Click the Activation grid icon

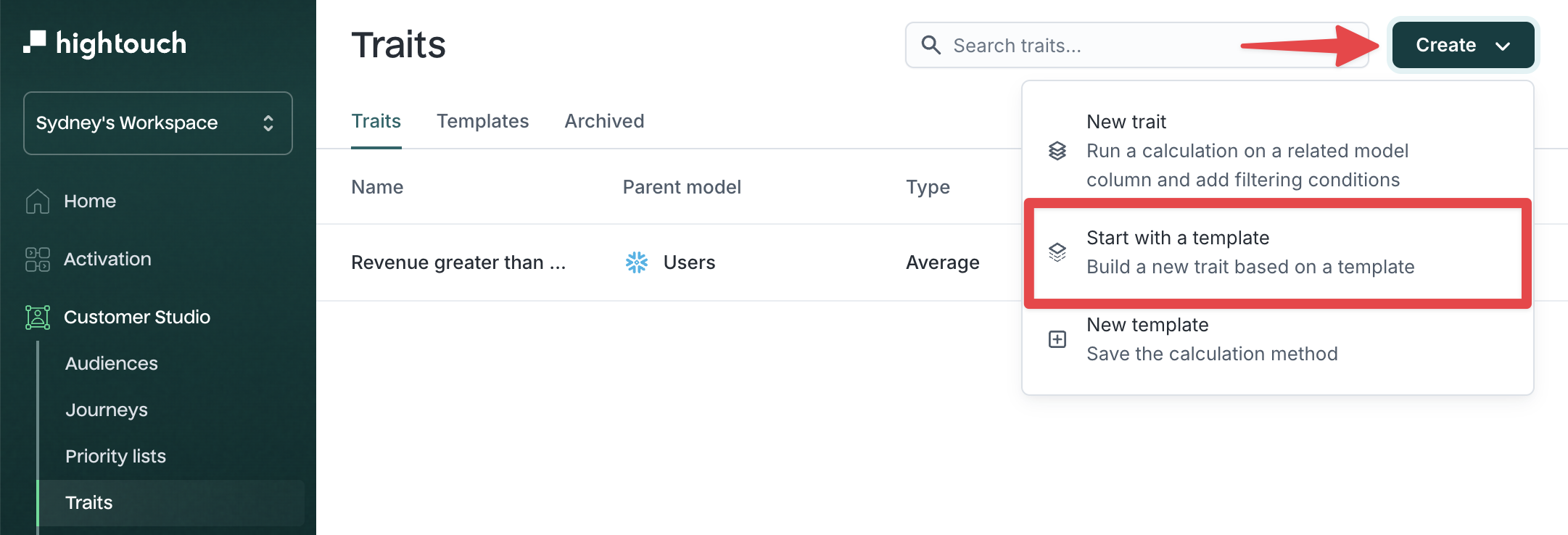(x=38, y=259)
